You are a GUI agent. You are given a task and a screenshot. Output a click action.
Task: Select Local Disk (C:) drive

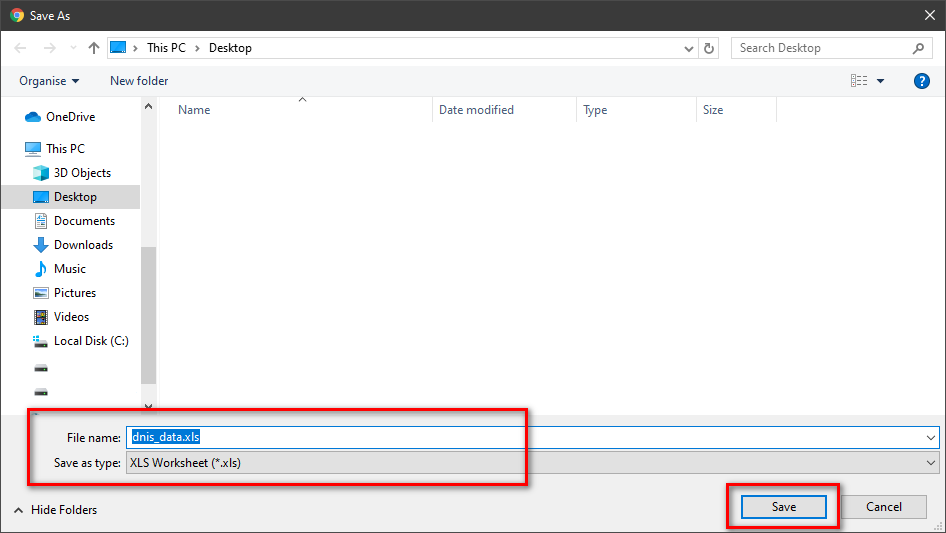tap(90, 341)
